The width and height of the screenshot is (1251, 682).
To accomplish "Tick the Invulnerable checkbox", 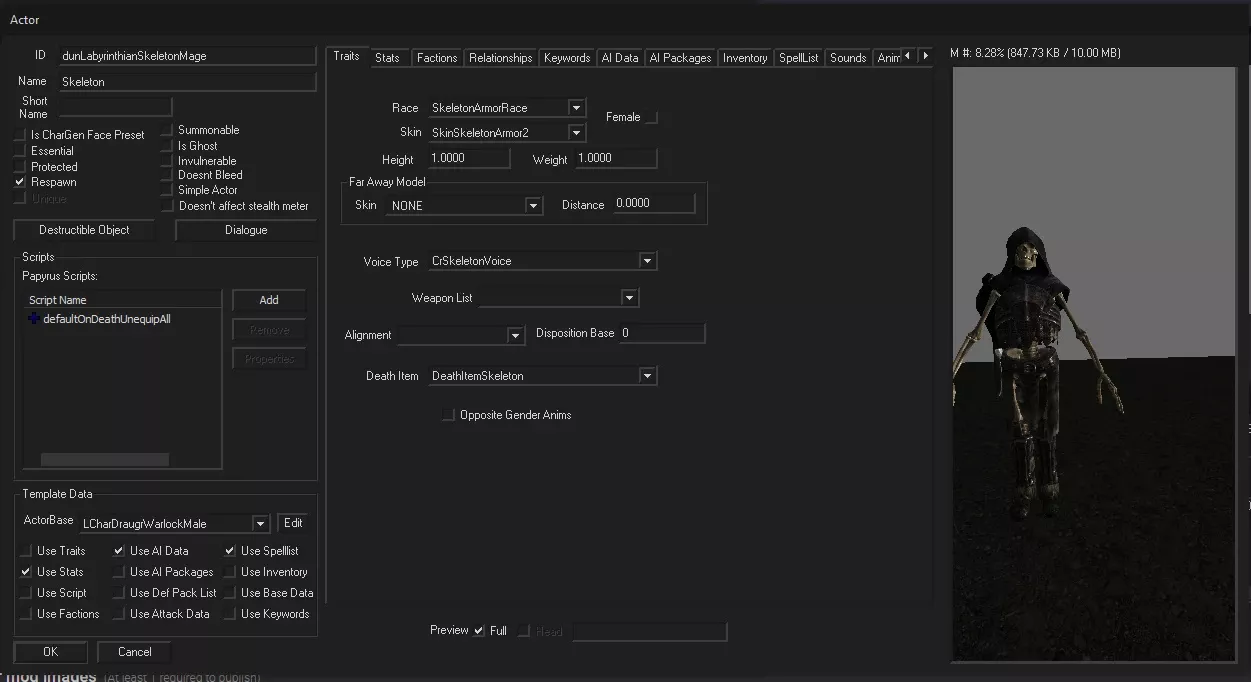I will 168,161.
